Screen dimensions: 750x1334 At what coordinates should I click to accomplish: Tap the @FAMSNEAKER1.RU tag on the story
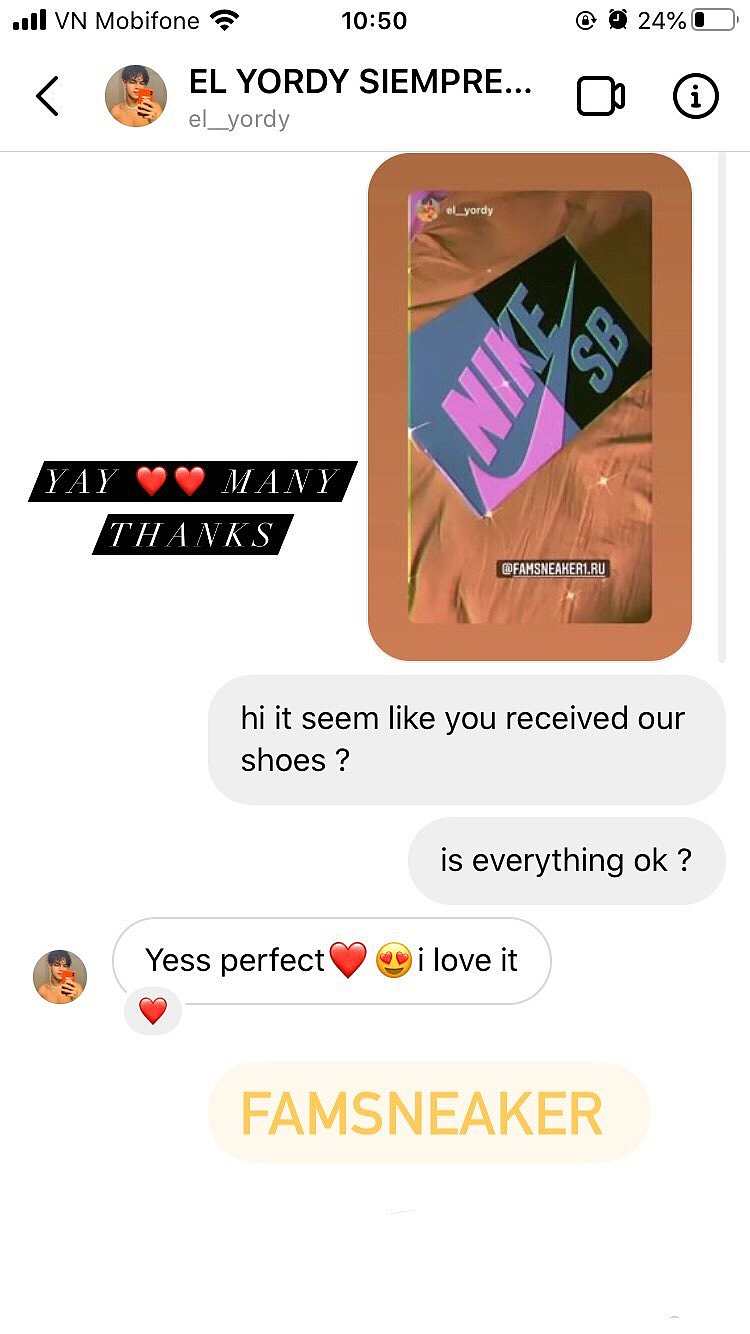point(553,569)
